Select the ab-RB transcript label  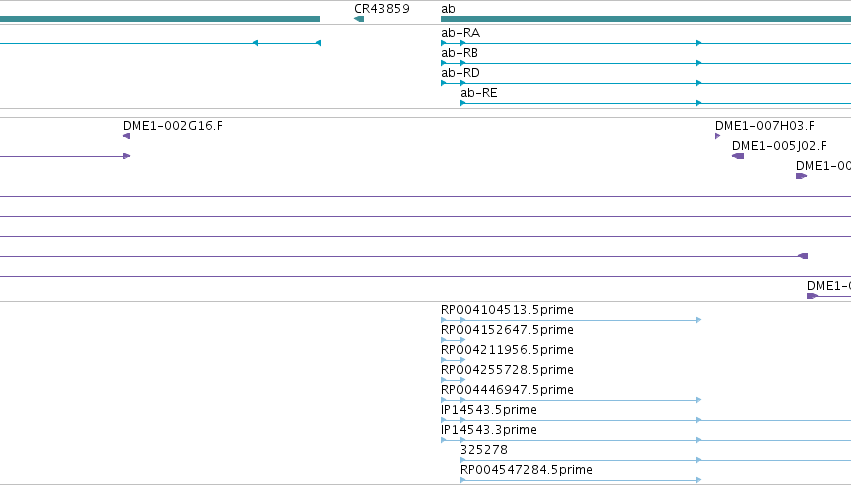click(x=459, y=53)
